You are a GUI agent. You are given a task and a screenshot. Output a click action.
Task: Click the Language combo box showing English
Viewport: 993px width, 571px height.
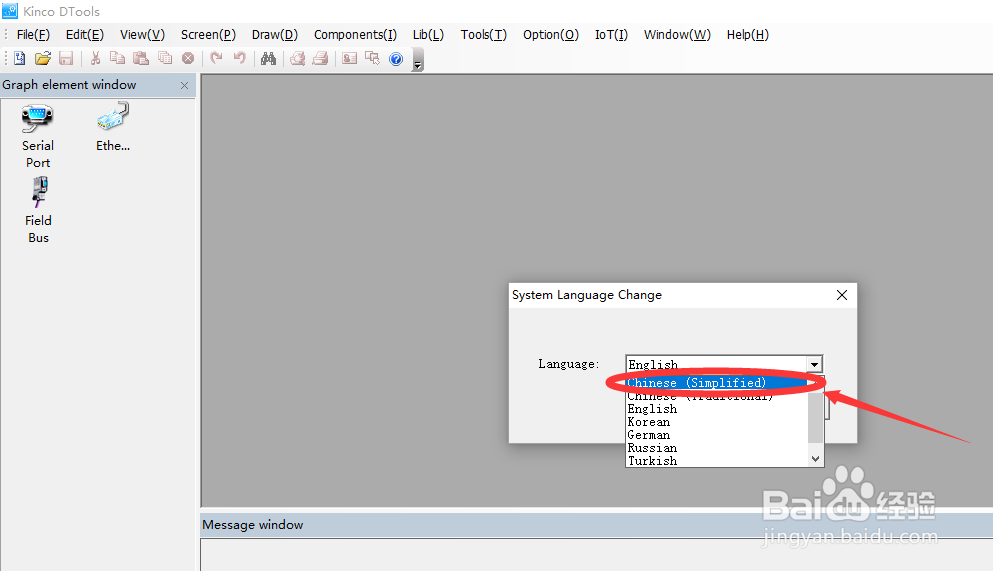[x=724, y=364]
